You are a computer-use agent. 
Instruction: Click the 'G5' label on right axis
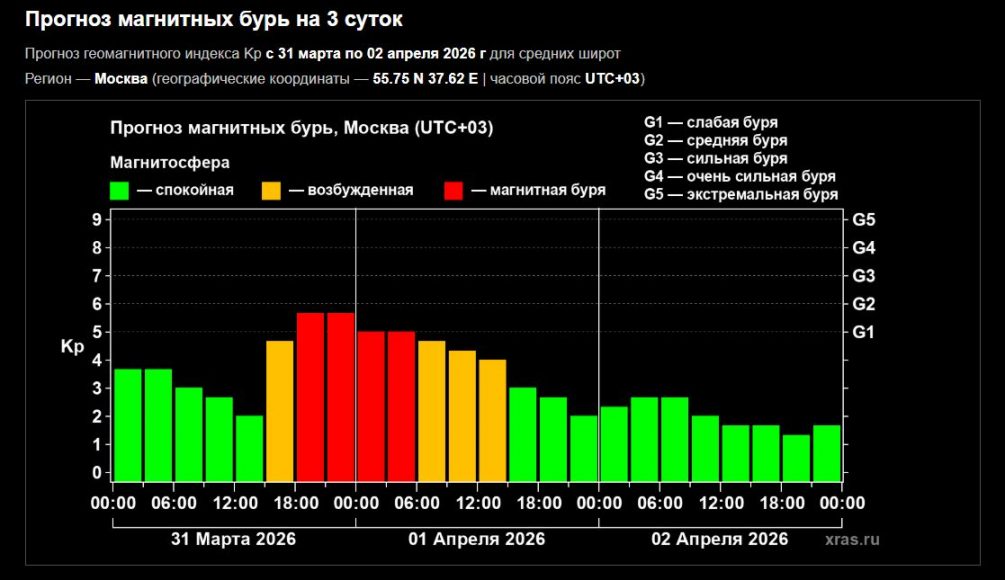[863, 219]
